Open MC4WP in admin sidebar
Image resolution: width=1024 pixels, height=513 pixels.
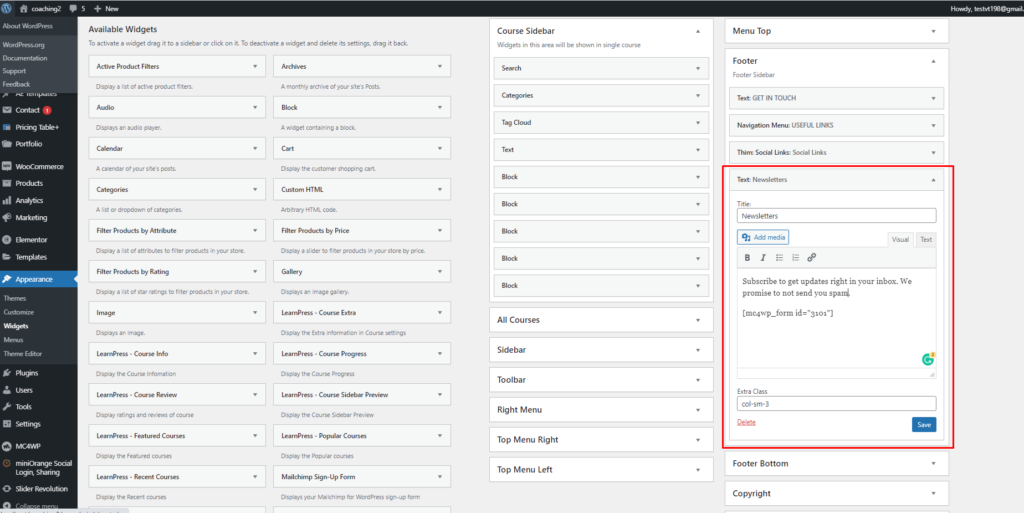(x=28, y=446)
